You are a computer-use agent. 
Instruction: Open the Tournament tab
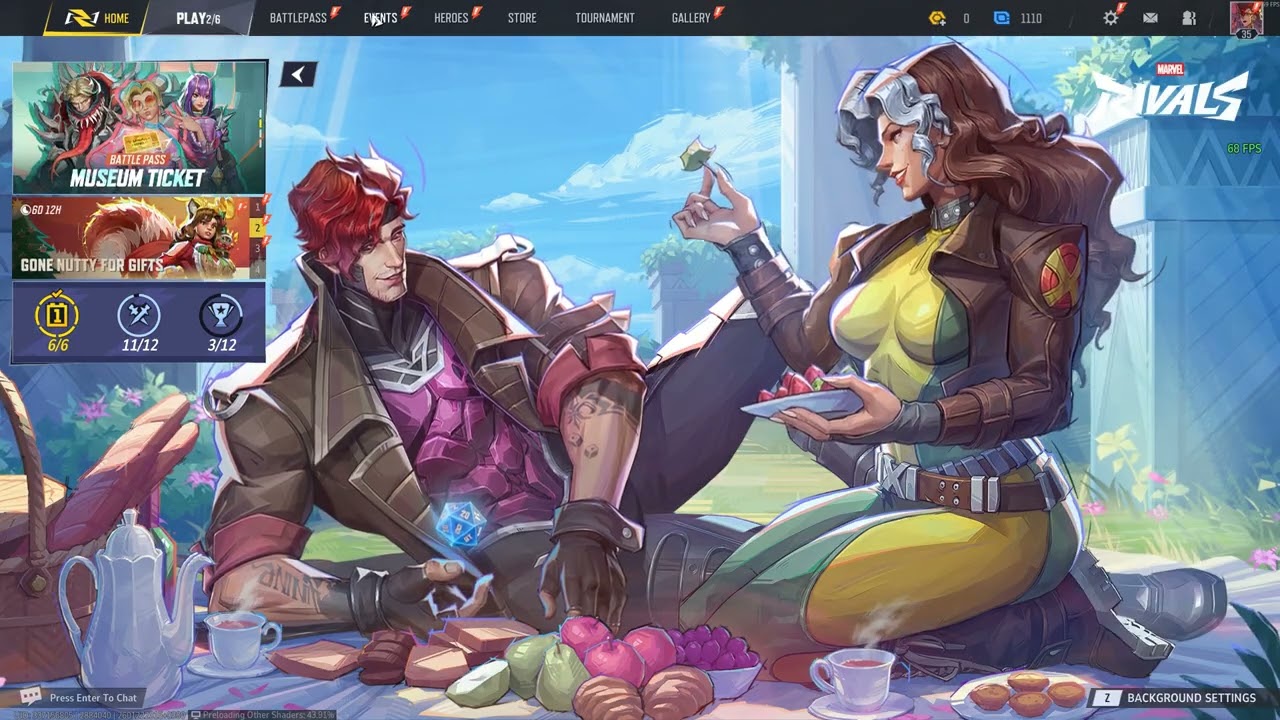tap(605, 18)
